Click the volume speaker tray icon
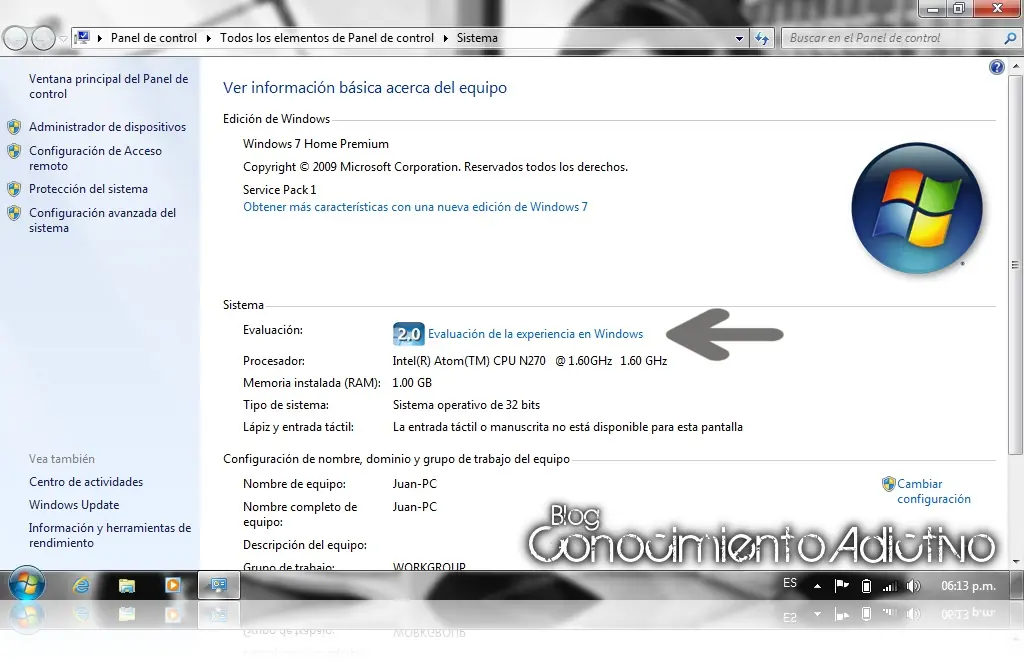Image resolution: width=1024 pixels, height=660 pixels. pos(913,586)
